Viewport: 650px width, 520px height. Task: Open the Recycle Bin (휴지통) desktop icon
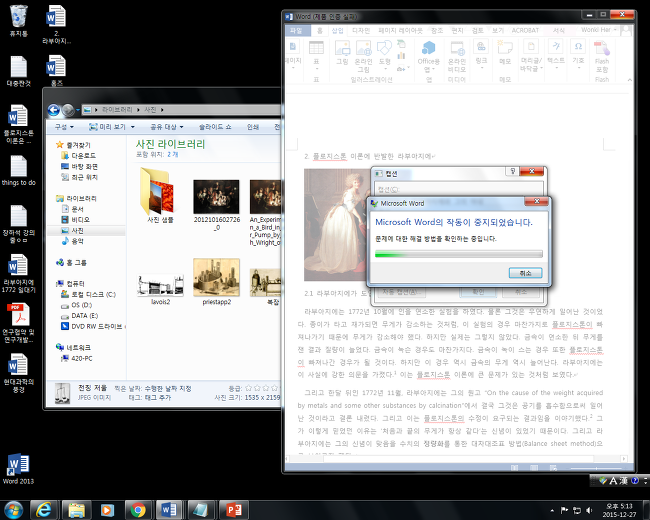click(19, 21)
